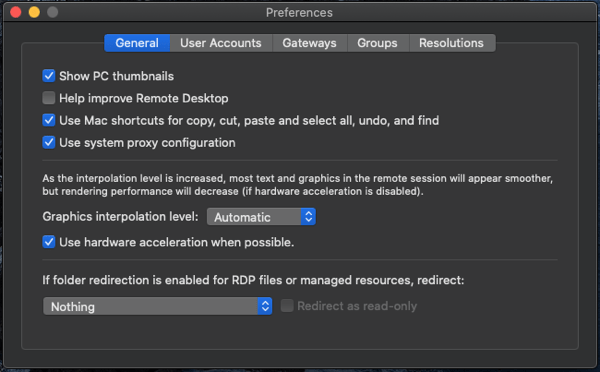Screen dimensions: 600x372
Task: Click the Preferences window title bar
Action: (x=299, y=12)
